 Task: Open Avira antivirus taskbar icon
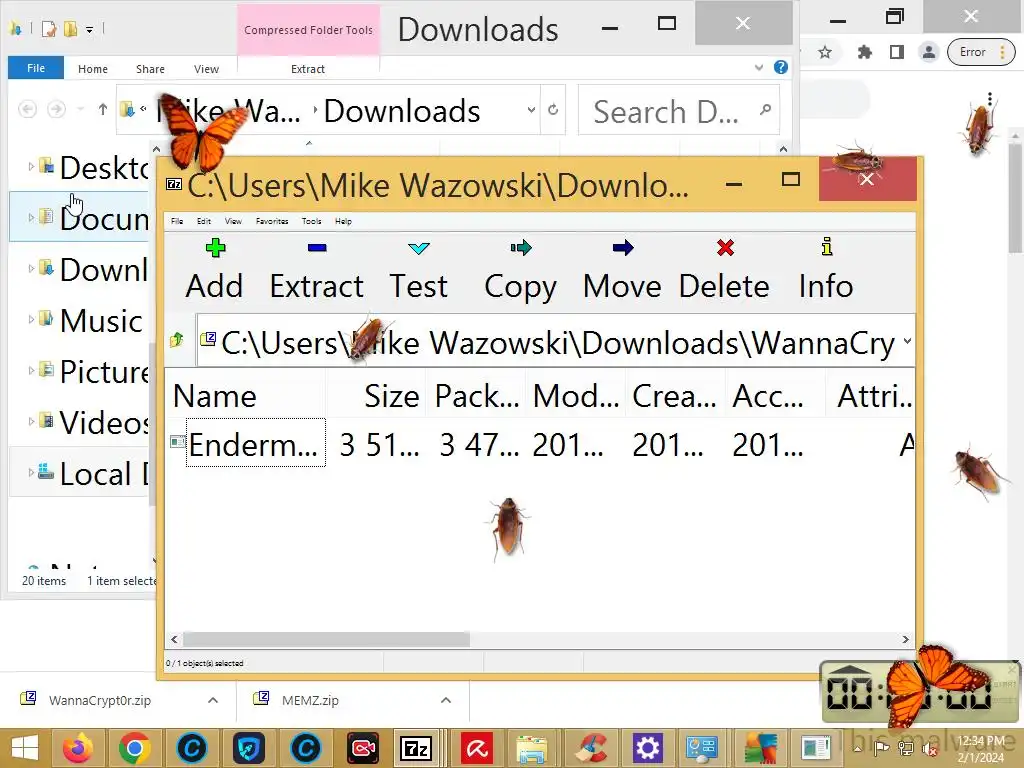(477, 748)
